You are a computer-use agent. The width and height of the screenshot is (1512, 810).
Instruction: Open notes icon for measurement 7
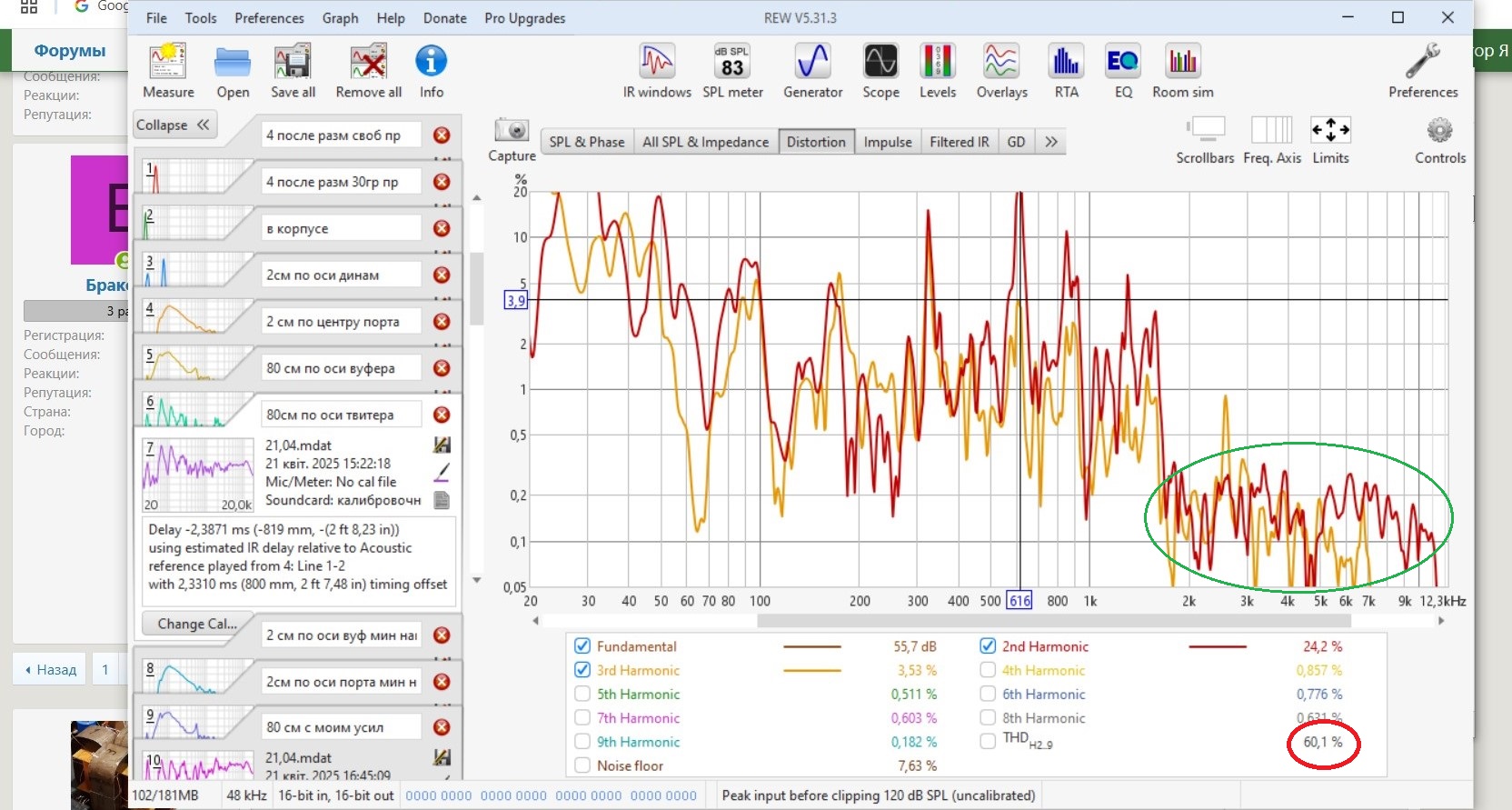[x=442, y=499]
